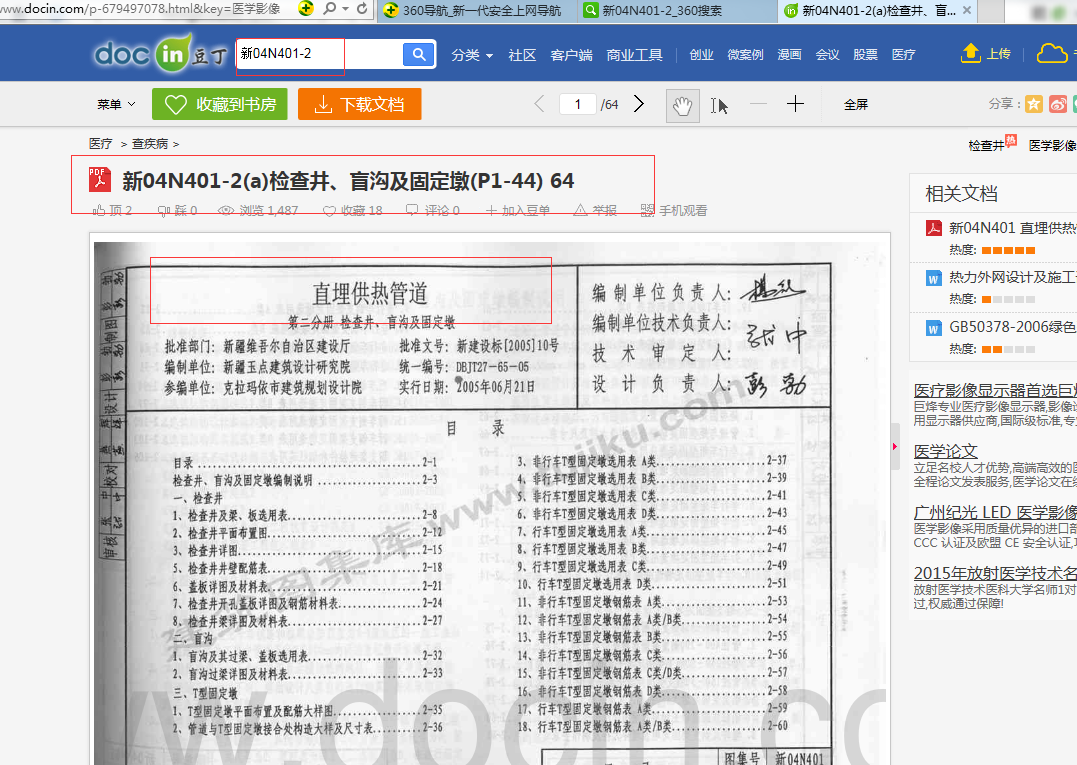The image size is (1077, 765).
Task: Open related doc 热力外网设计及施工
Action: (x=1012, y=277)
